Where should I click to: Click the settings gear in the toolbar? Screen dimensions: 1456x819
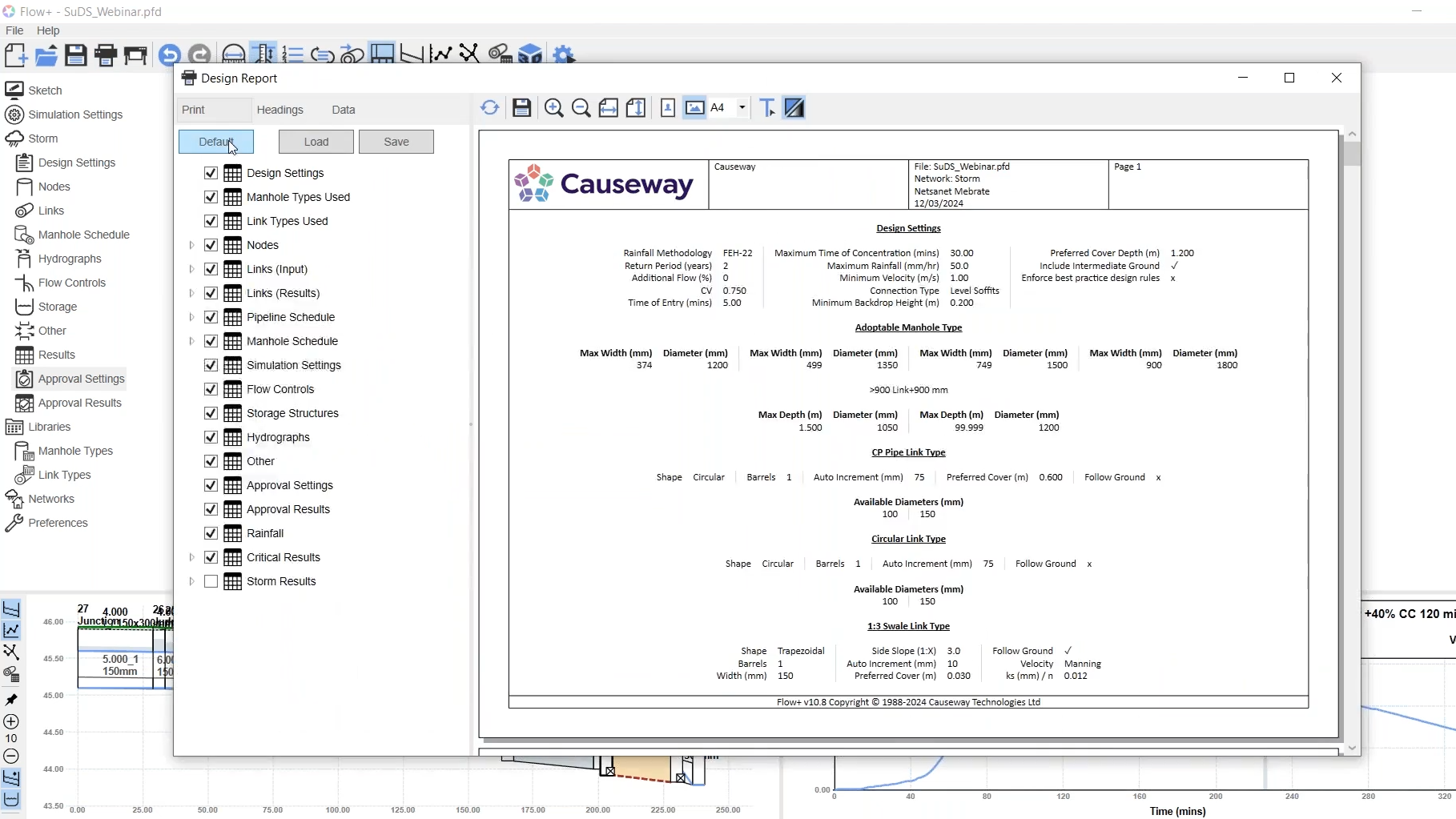(564, 54)
